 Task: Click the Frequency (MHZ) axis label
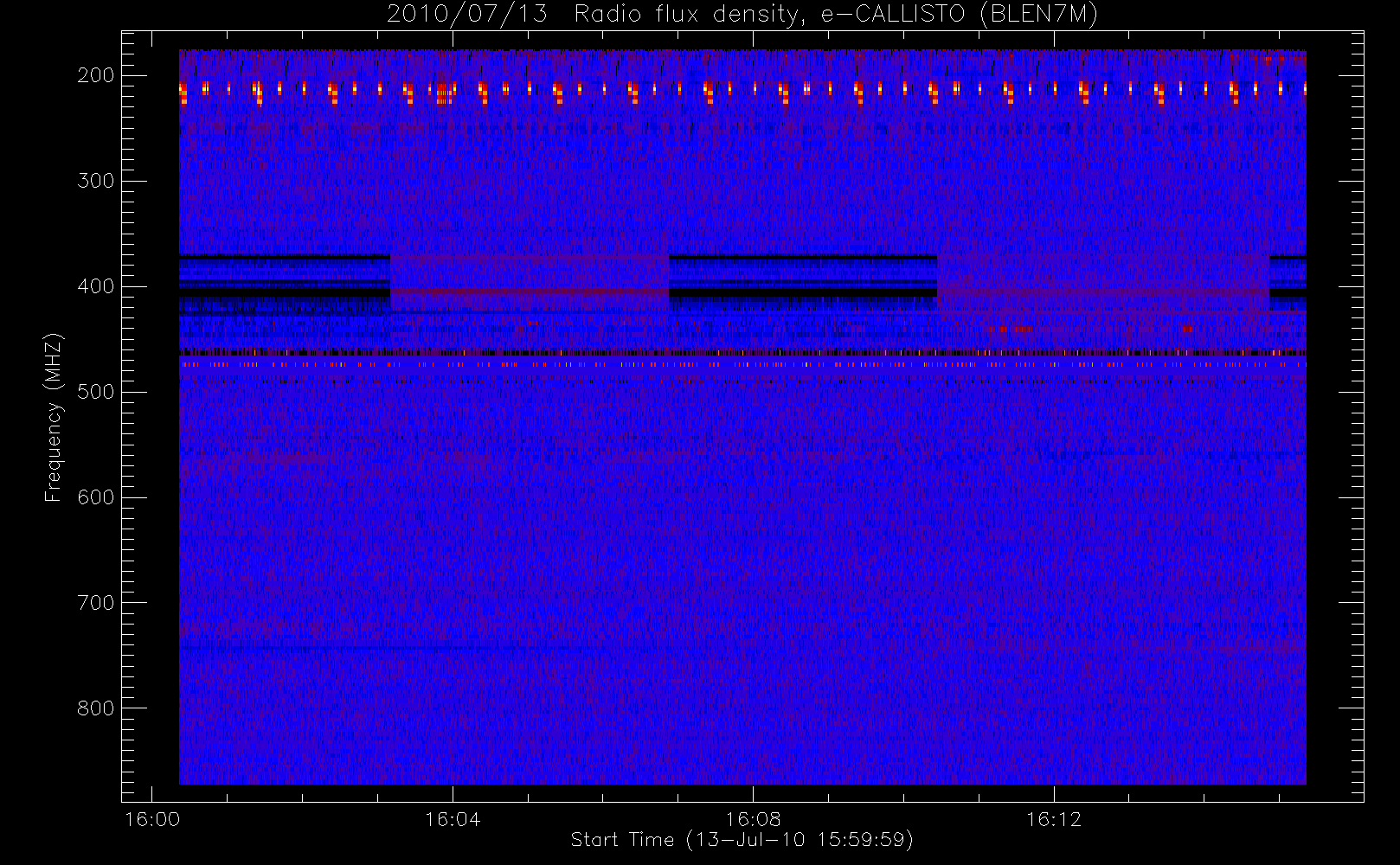(54, 417)
